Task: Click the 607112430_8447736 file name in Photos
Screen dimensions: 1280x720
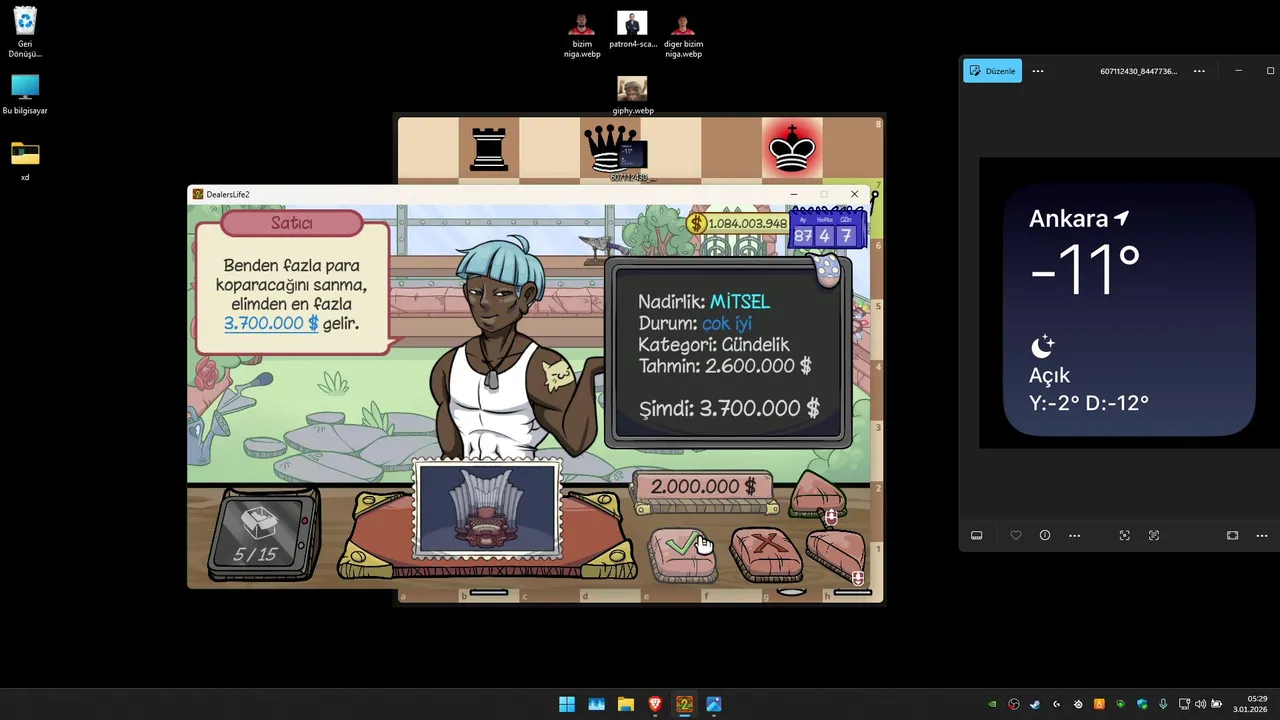Action: pyautogui.click(x=1139, y=71)
